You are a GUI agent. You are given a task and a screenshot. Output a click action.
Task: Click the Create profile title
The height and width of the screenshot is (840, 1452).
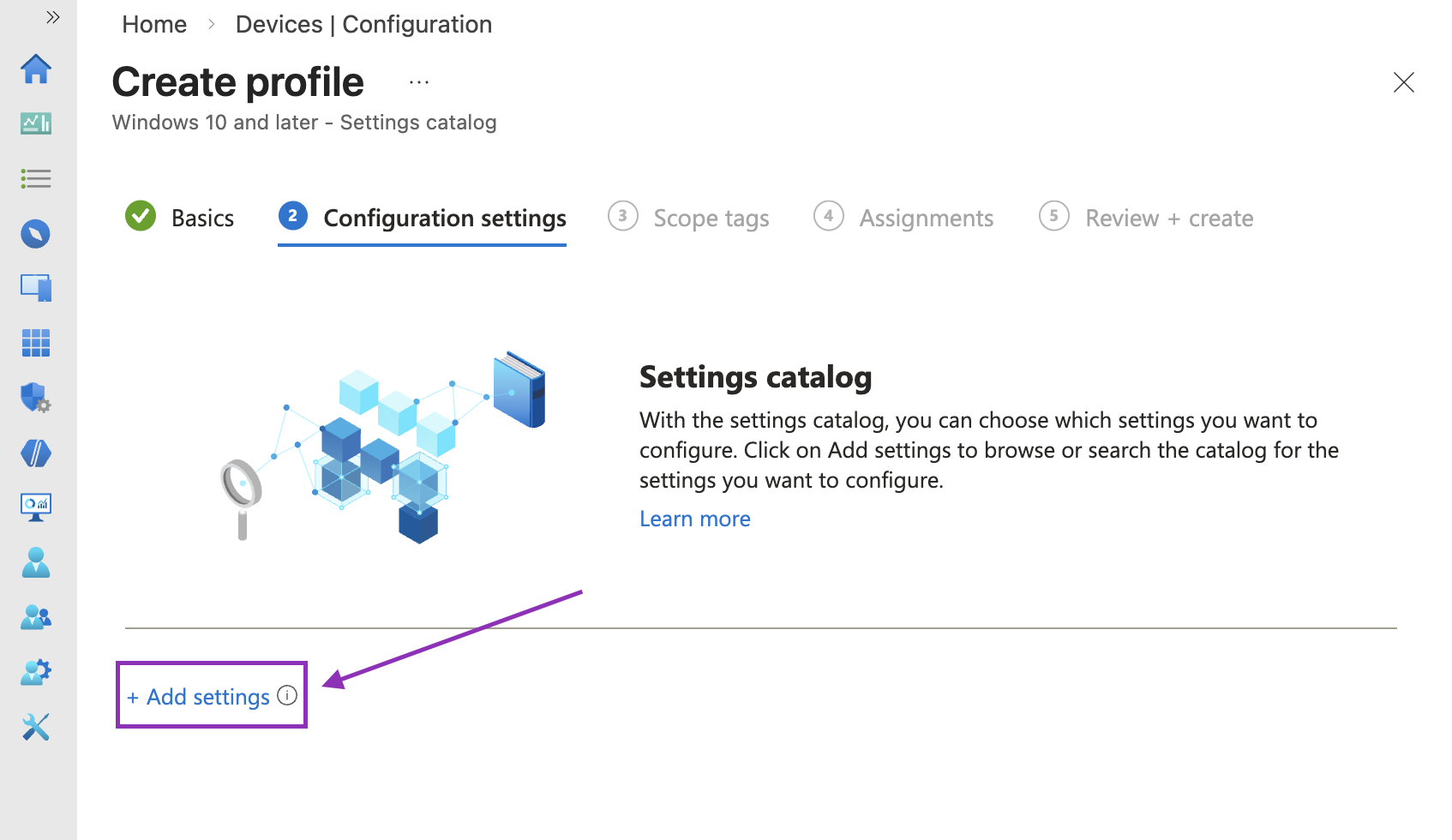(238, 82)
